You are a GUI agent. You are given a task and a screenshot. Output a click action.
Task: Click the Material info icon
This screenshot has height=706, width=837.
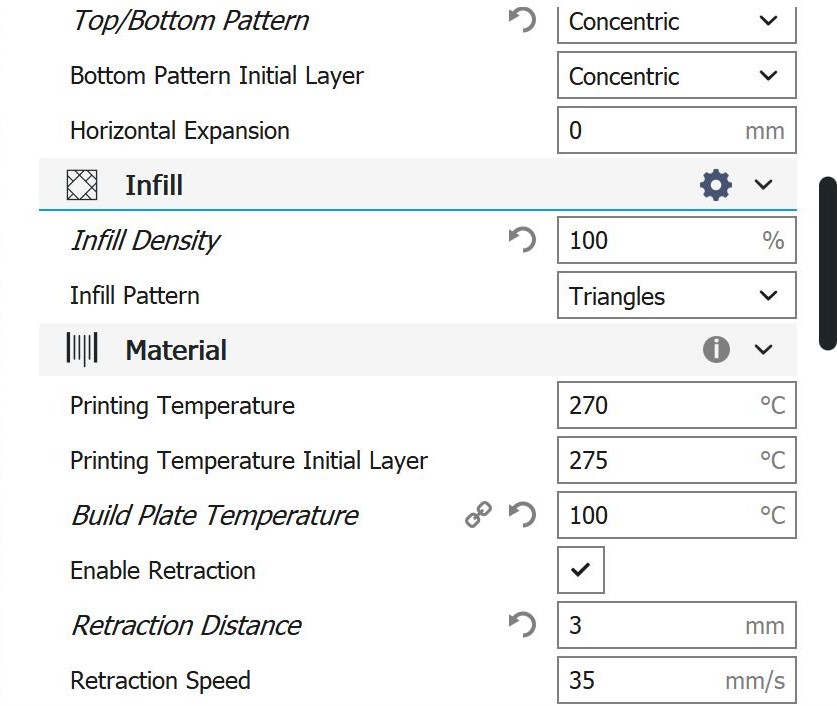click(x=716, y=350)
